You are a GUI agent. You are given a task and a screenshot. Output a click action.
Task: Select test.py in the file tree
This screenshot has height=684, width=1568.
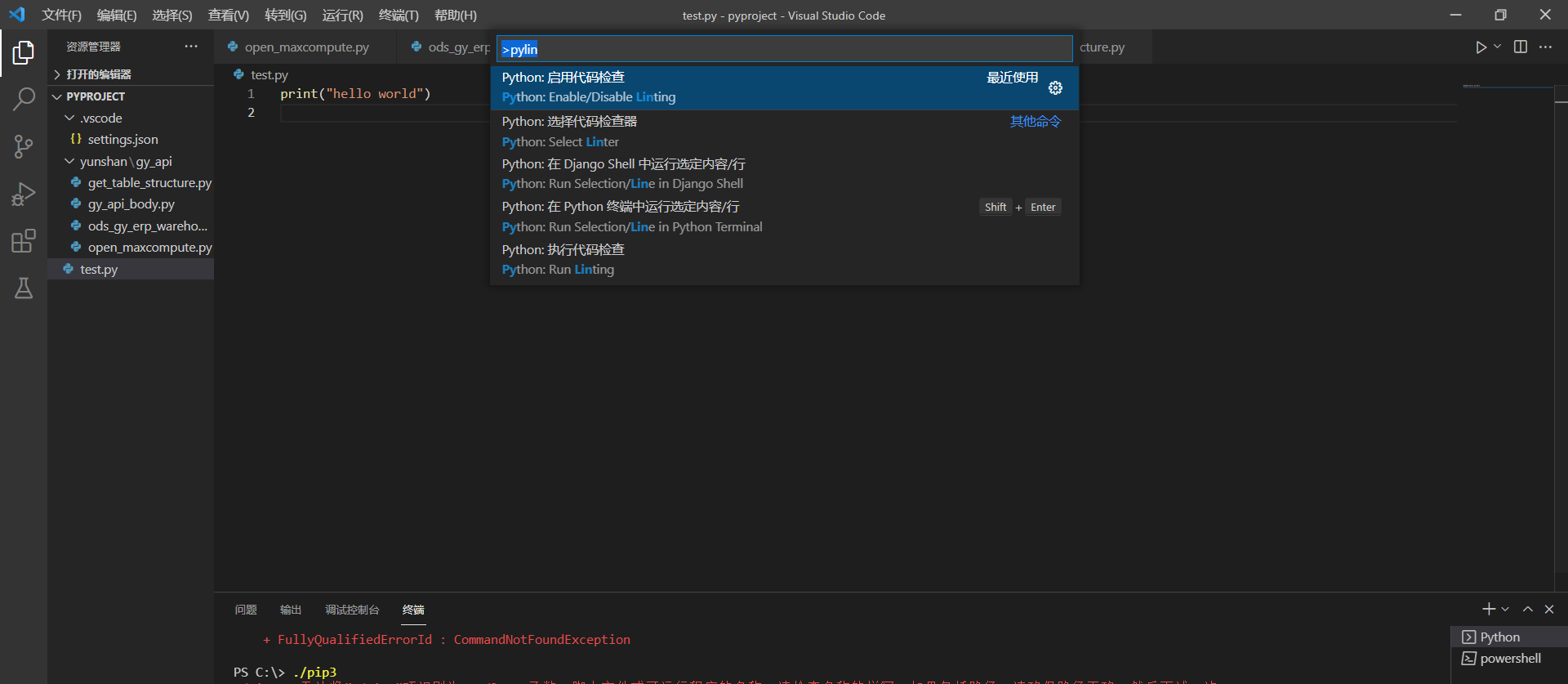click(131, 269)
